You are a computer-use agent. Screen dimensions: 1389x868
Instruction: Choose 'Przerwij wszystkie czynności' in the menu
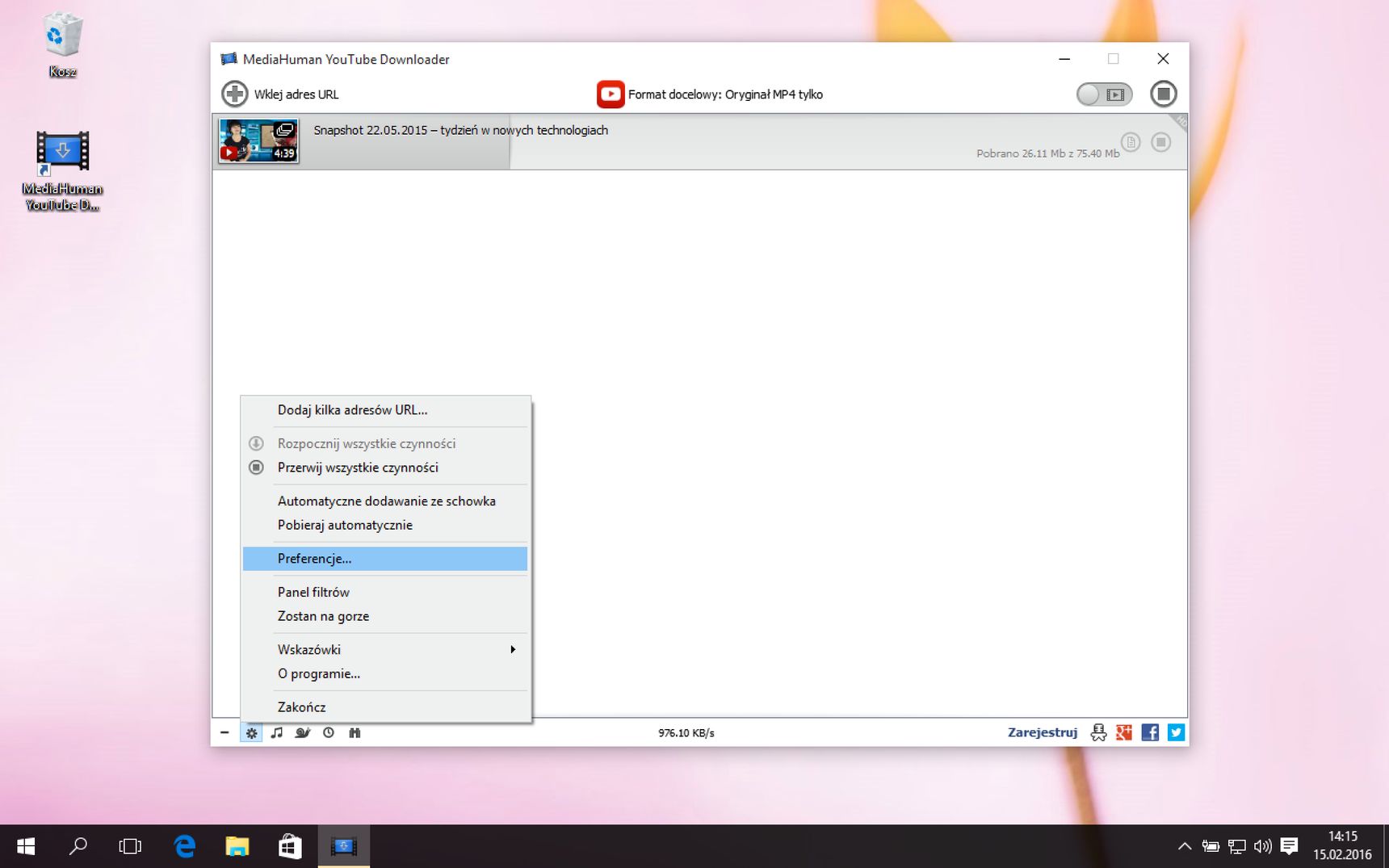tap(385, 468)
